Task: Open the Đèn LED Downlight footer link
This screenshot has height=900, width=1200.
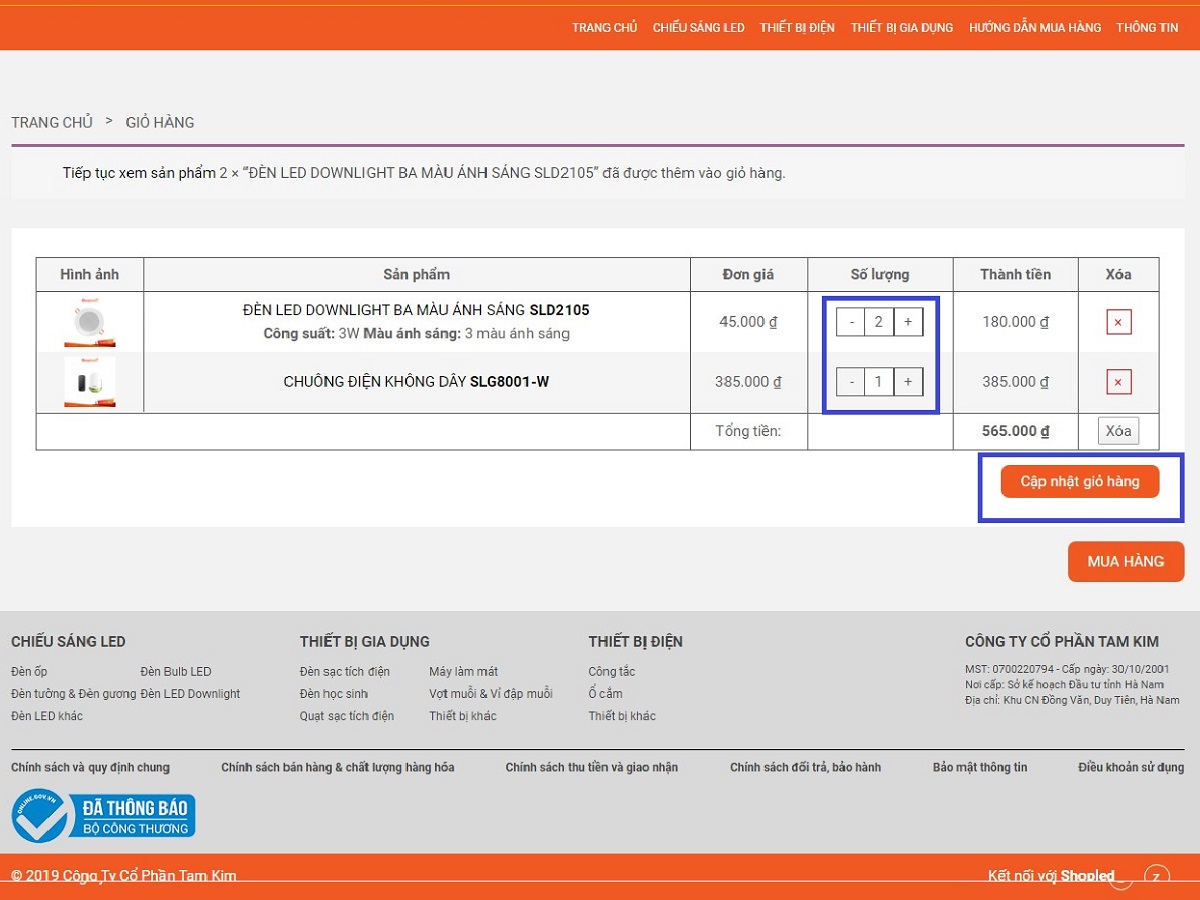Action: click(x=190, y=694)
